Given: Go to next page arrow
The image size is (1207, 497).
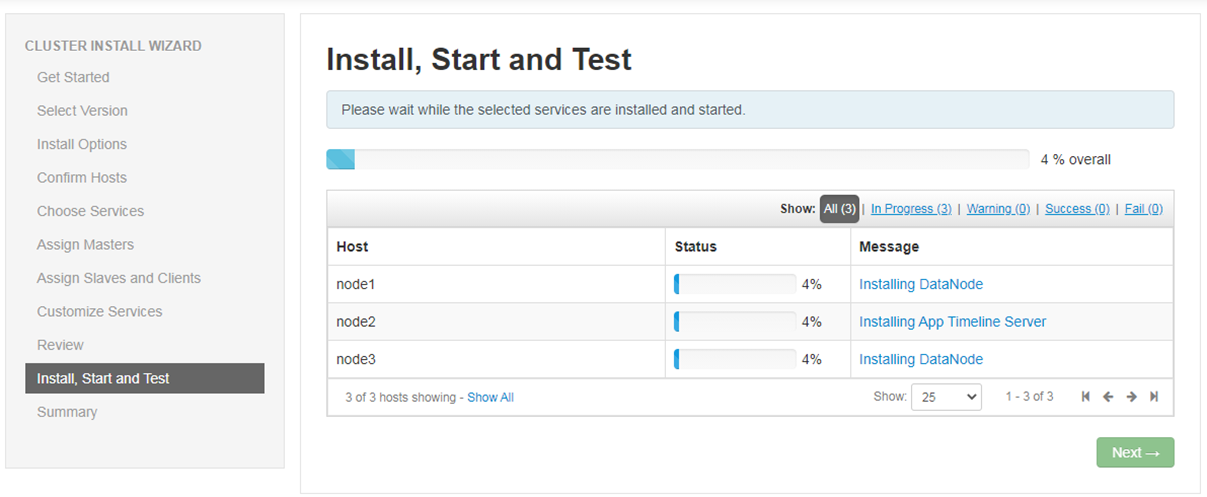Looking at the screenshot, I should point(1131,397).
